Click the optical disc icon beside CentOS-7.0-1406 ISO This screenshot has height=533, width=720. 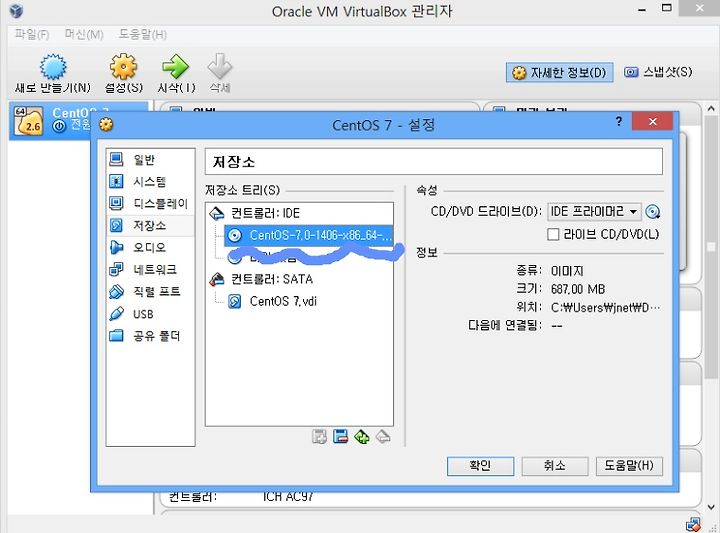(x=235, y=236)
